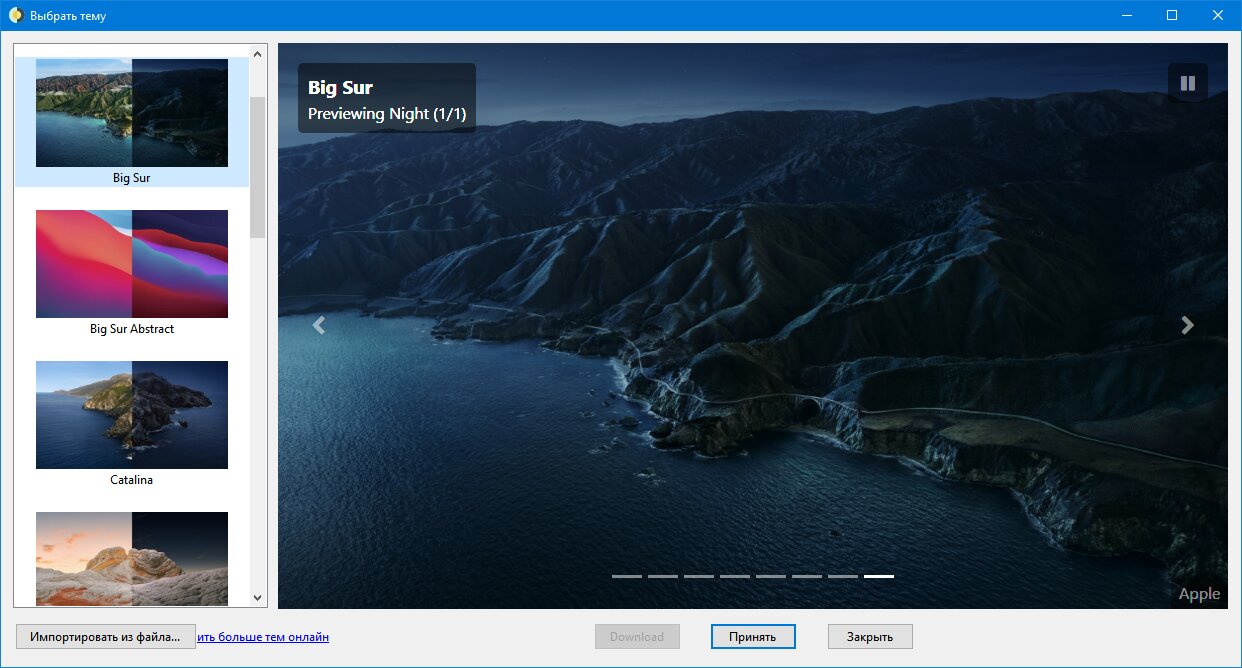Image resolution: width=1242 pixels, height=668 pixels.
Task: Click the theme list scrollbar thumb
Action: (x=258, y=167)
